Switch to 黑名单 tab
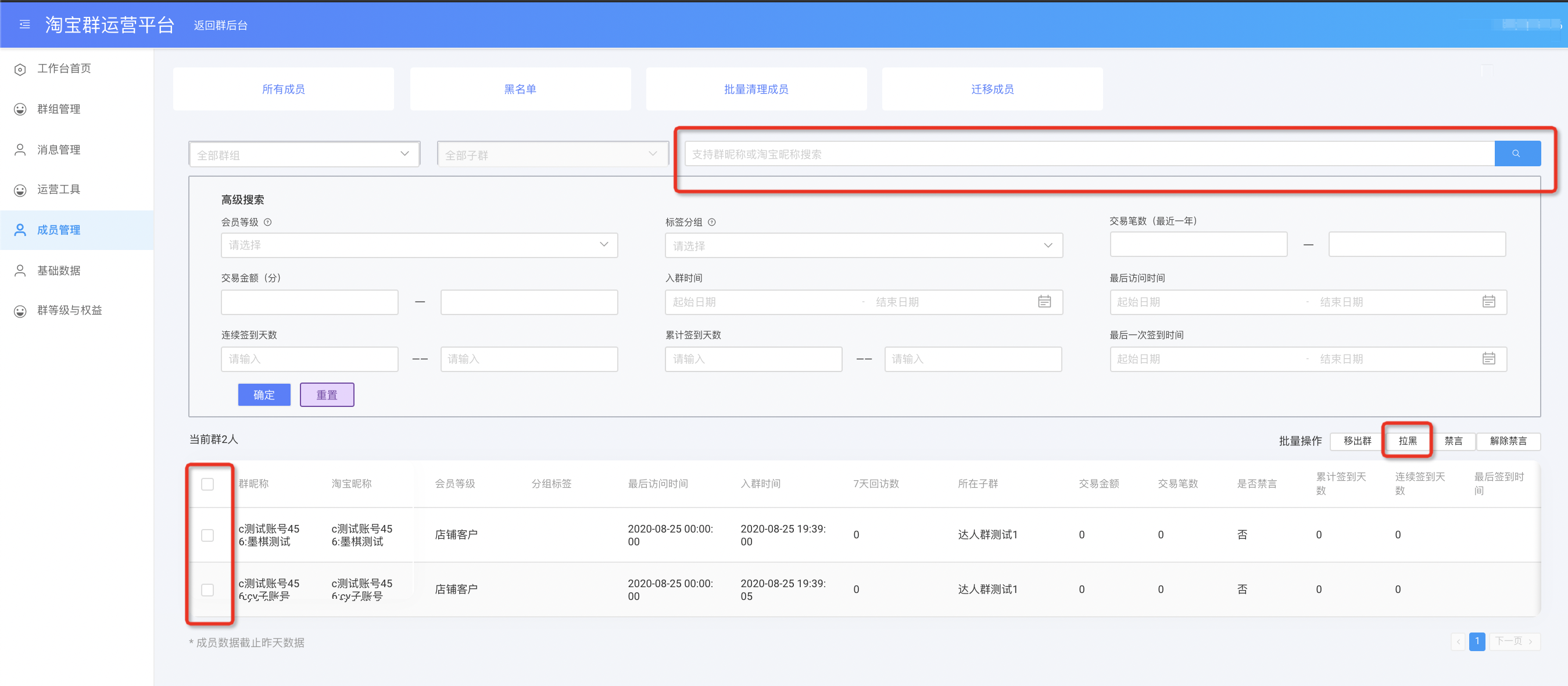 [520, 89]
